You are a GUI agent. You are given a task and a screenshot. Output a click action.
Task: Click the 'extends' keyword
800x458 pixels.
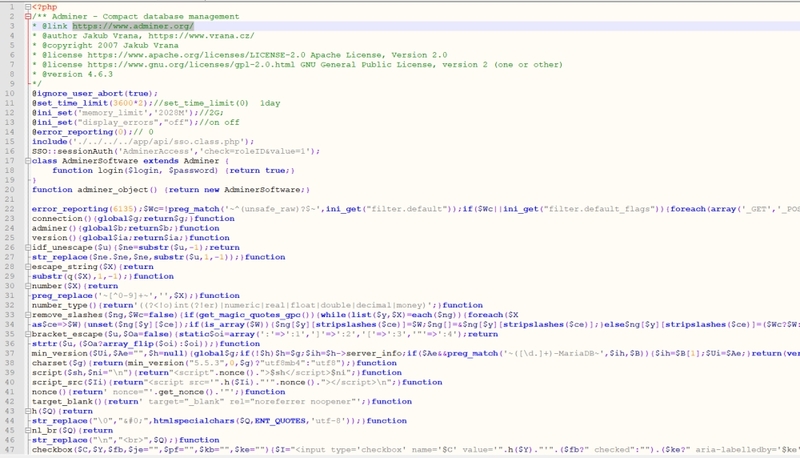[161, 161]
